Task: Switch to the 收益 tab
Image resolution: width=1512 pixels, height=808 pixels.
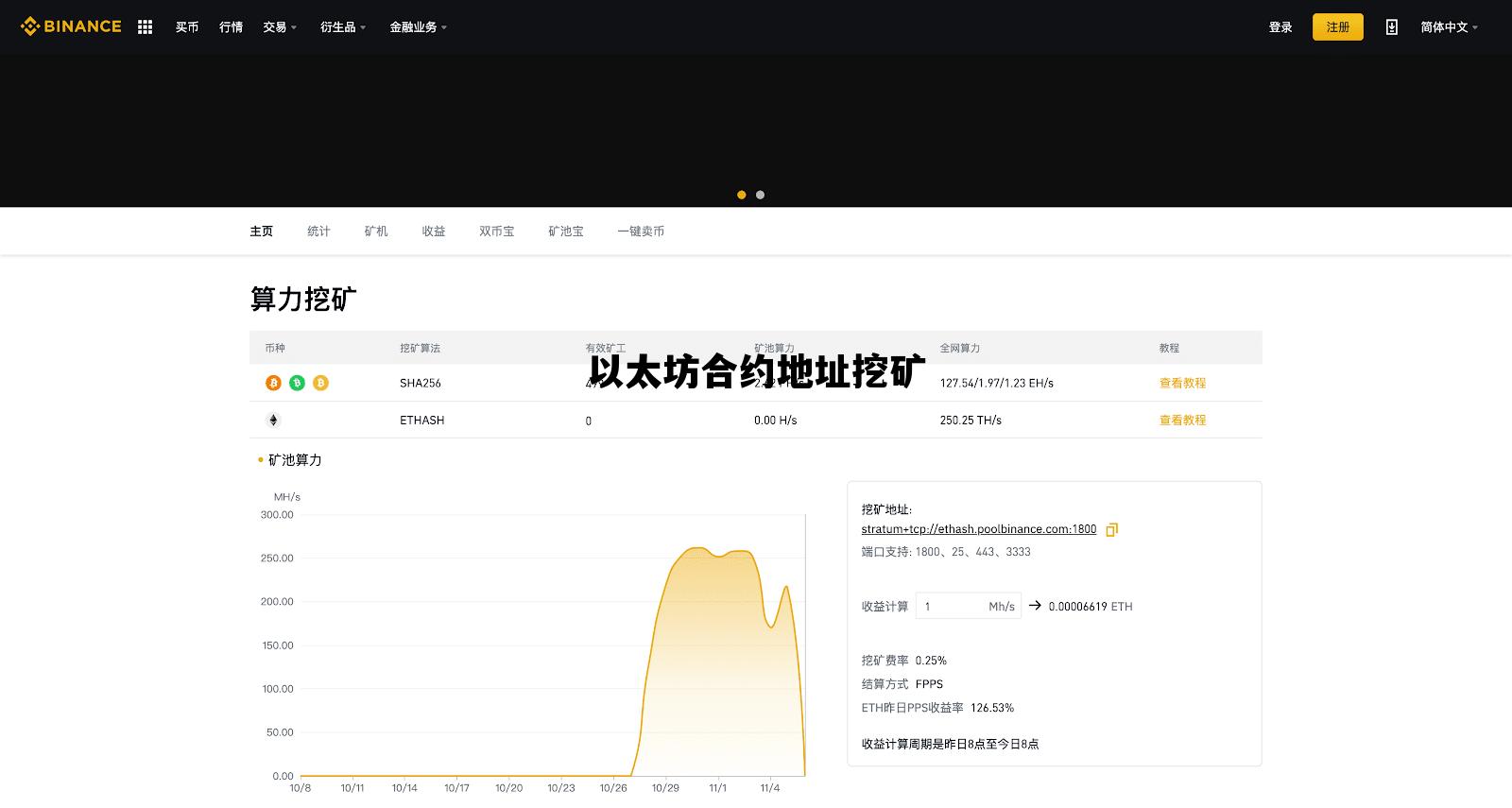Action: (x=434, y=231)
